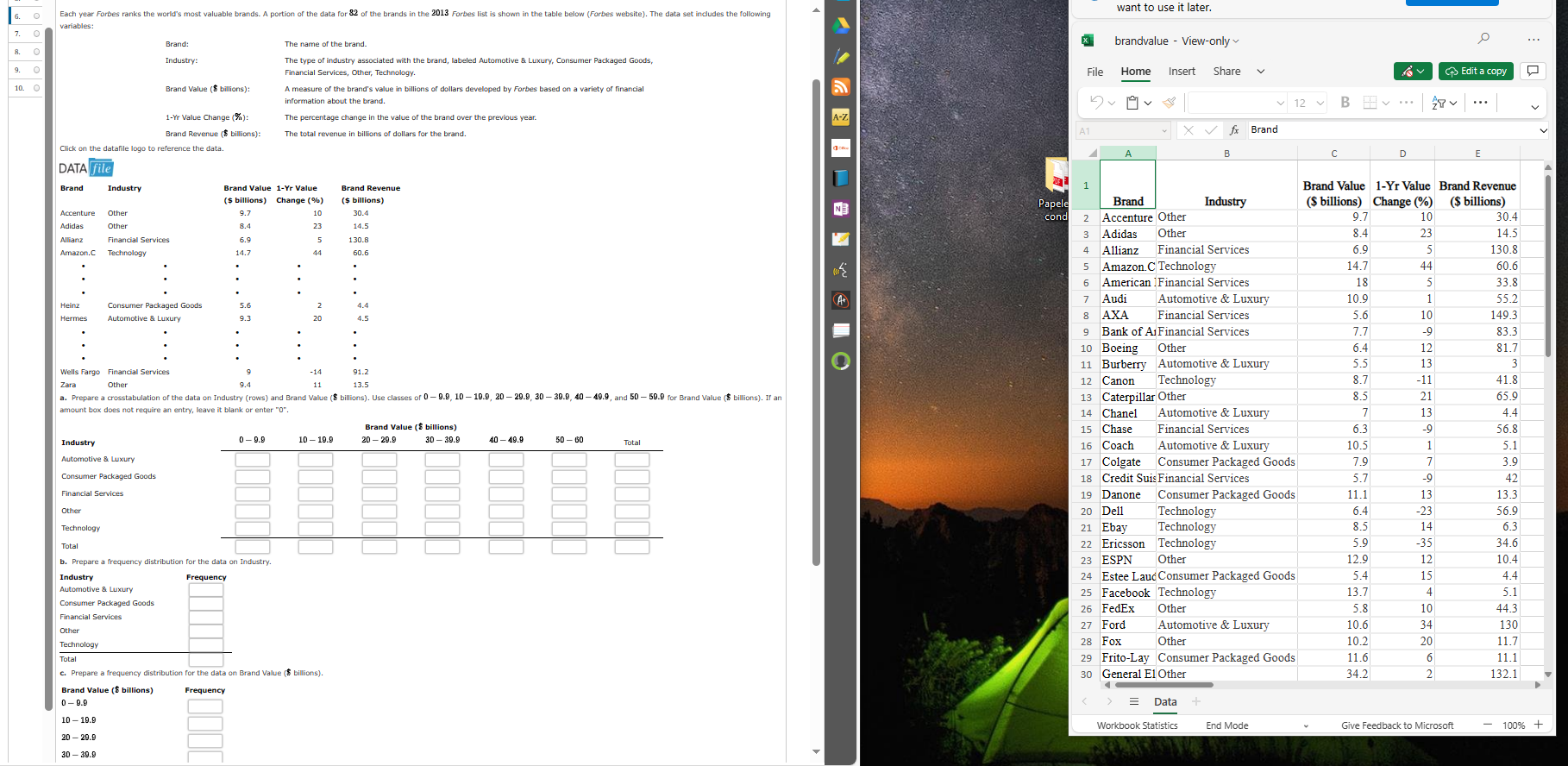Open the orange RSS feed dock icon
This screenshot has width=1568, height=766.
click(841, 86)
